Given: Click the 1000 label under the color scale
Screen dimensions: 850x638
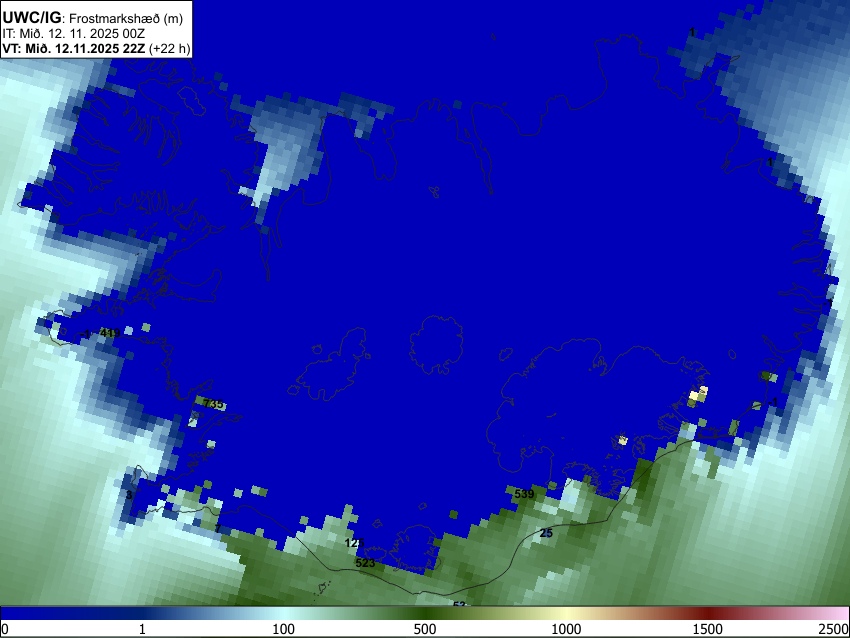Looking at the screenshot, I should [x=566, y=629].
